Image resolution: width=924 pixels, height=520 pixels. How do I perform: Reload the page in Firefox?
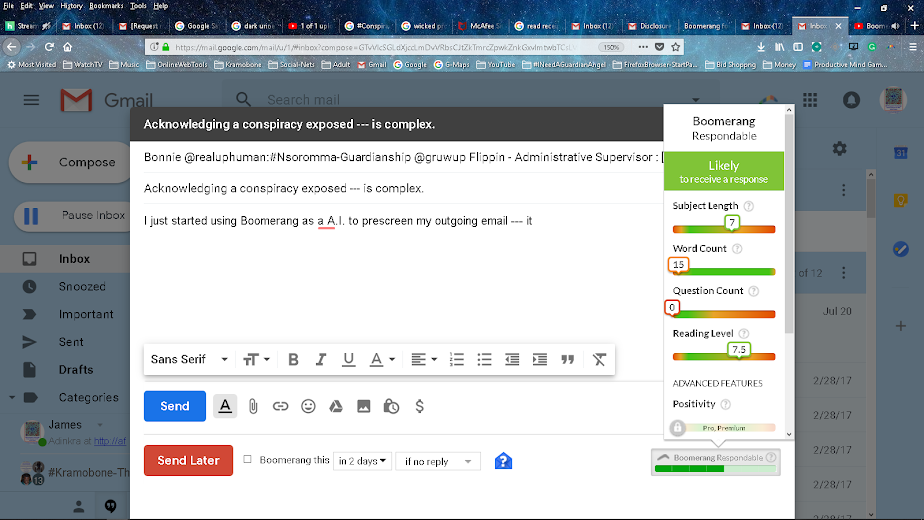click(50, 47)
